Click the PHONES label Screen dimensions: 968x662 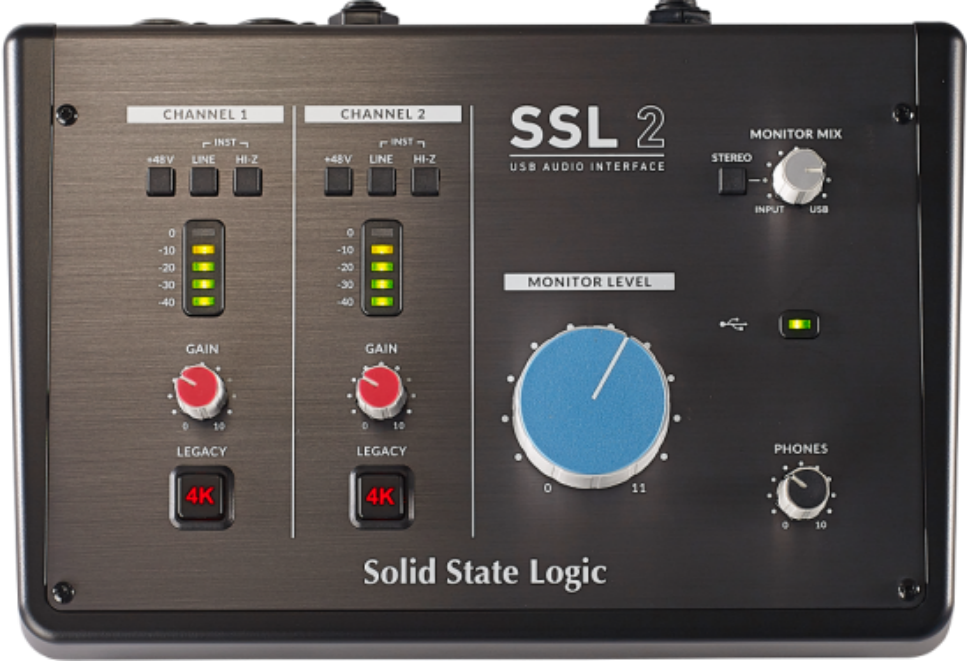[x=801, y=449]
